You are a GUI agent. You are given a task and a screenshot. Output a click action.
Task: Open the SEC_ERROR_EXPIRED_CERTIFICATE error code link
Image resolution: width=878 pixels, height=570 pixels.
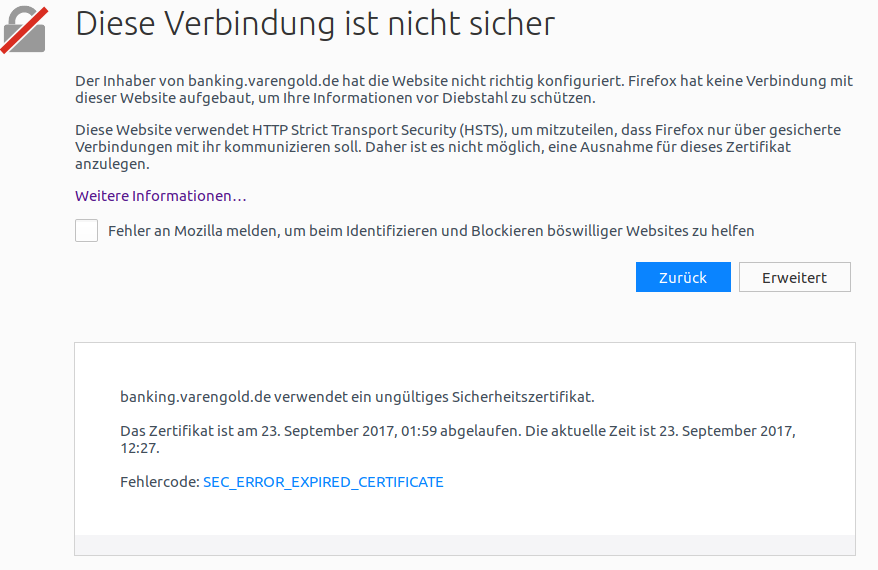tap(323, 482)
